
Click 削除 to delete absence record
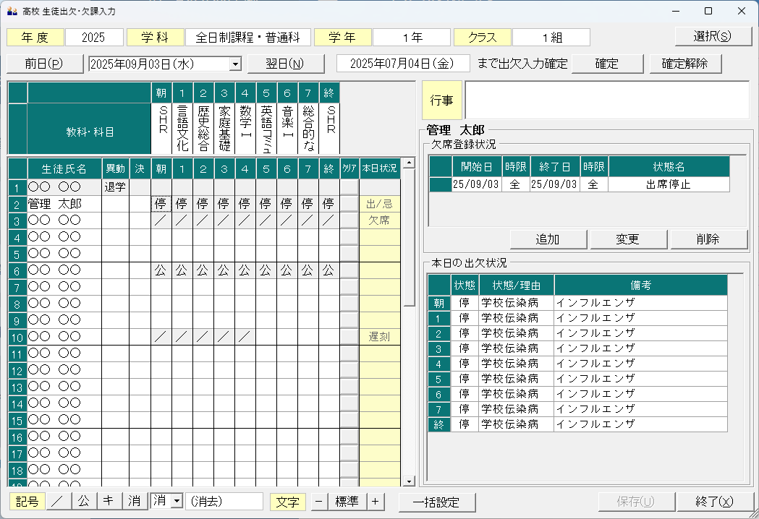(708, 239)
